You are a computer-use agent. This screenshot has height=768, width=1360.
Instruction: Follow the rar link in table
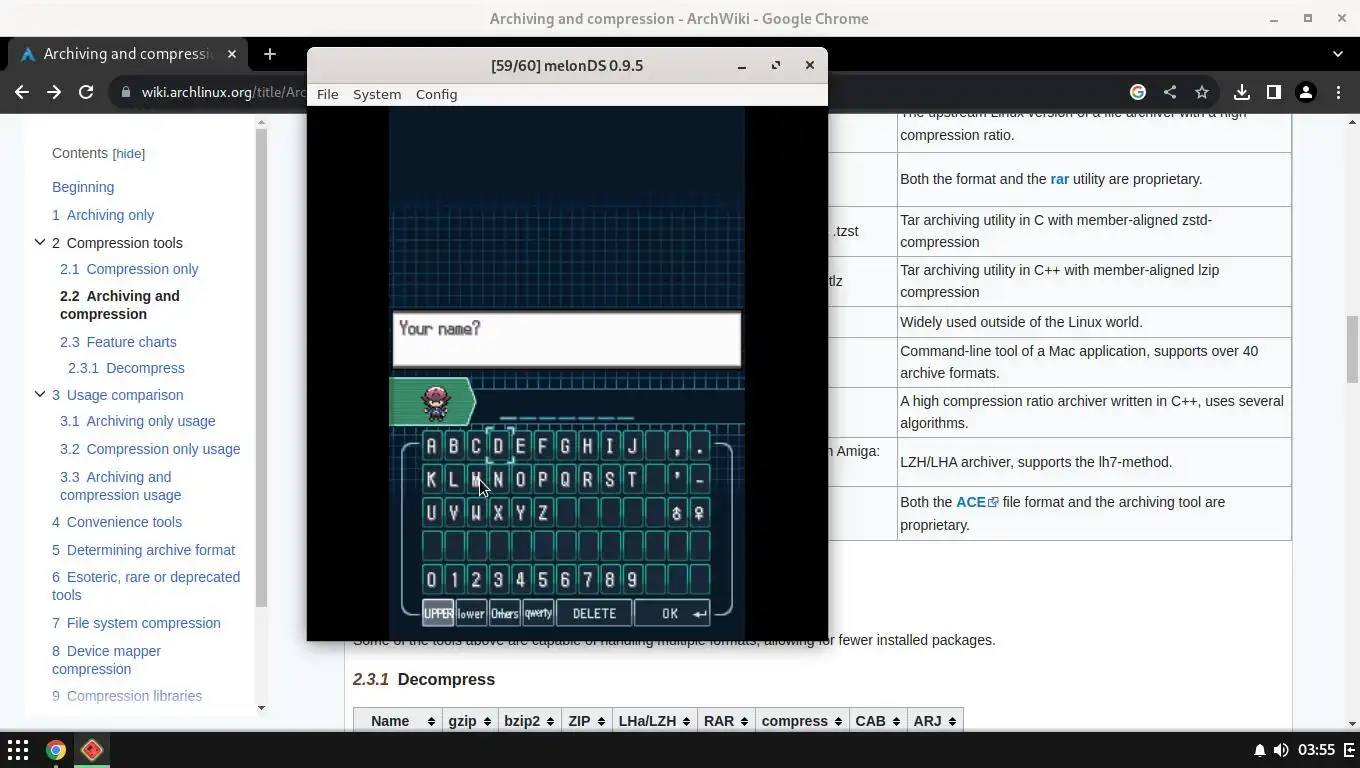coord(1059,179)
